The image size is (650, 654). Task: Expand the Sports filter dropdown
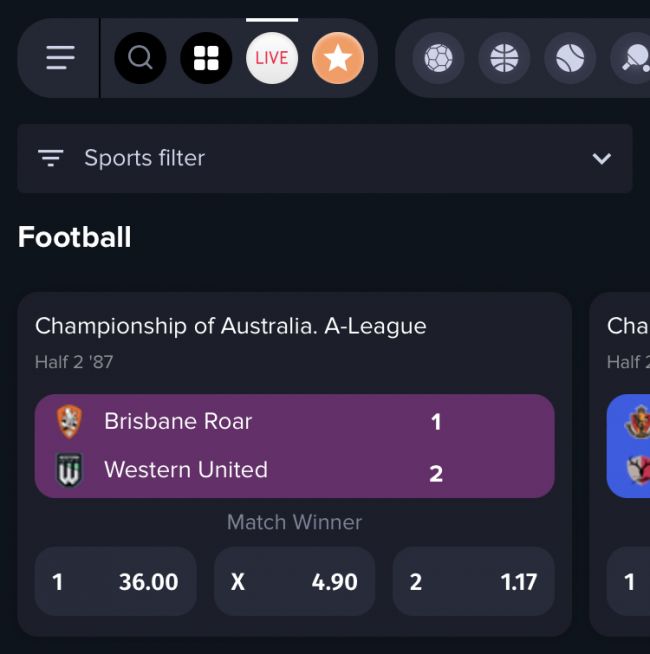[x=324, y=158]
